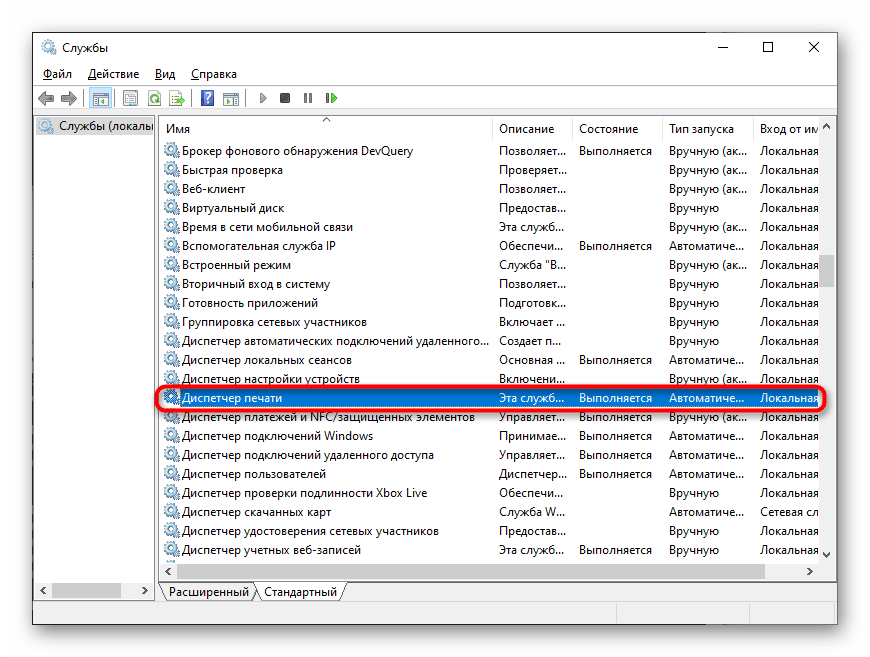
Task: Sort by the Имя column header
Action: pos(325,129)
